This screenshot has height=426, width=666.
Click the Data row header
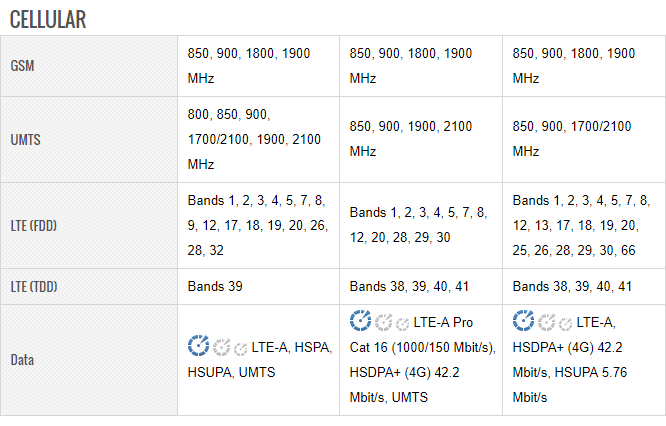[23, 359]
